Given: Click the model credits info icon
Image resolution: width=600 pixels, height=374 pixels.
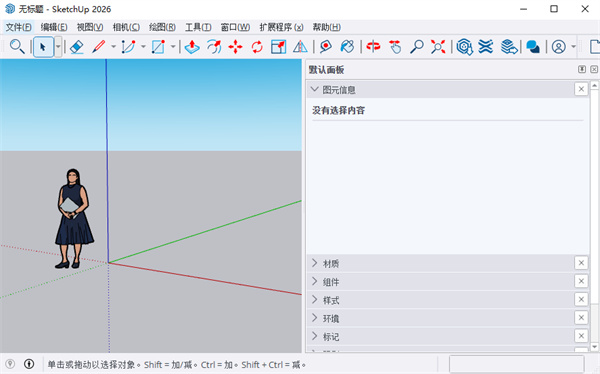Looking at the screenshot, I should [x=29, y=364].
